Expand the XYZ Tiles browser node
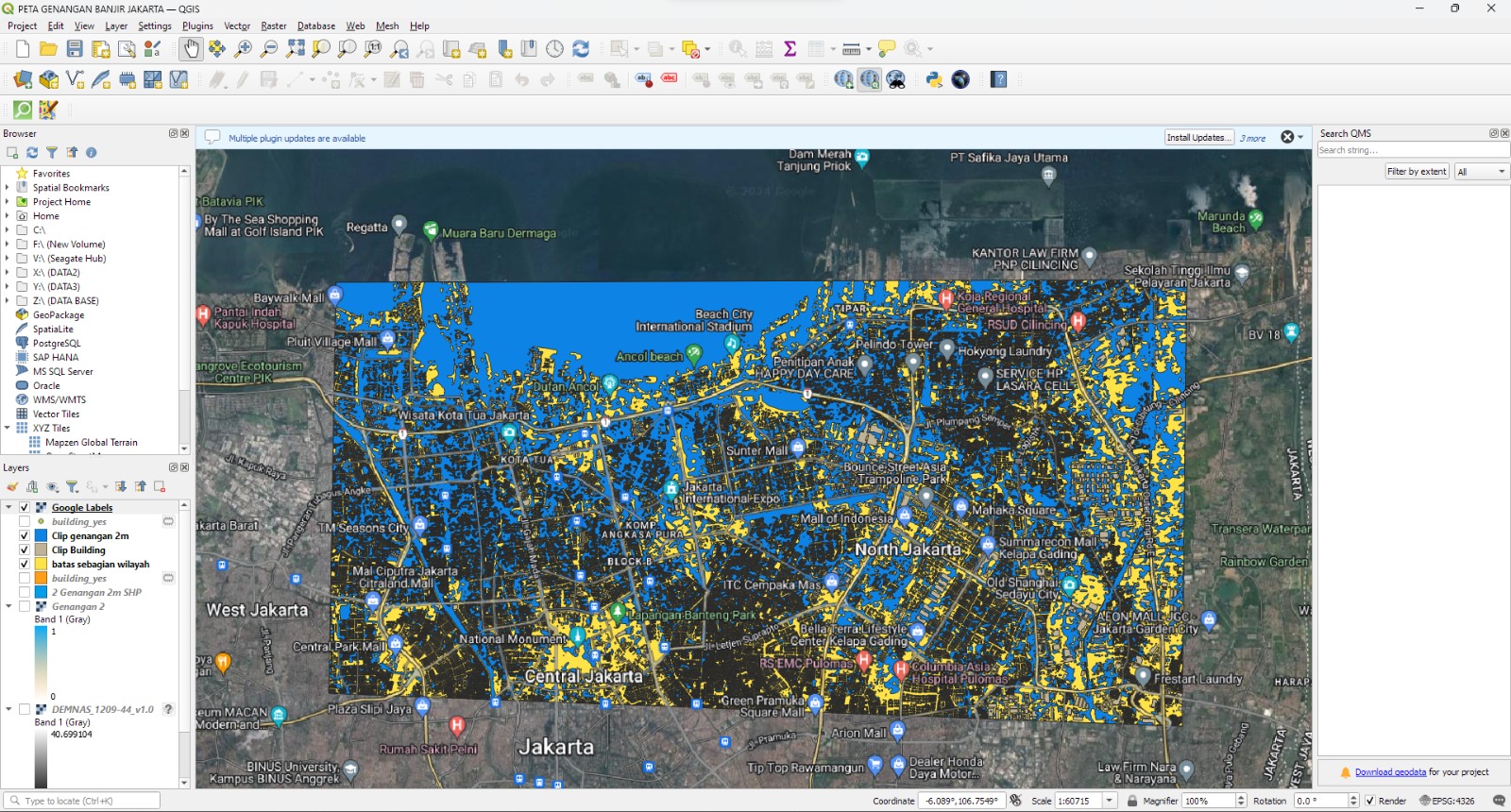 pyautogui.click(x=8, y=429)
